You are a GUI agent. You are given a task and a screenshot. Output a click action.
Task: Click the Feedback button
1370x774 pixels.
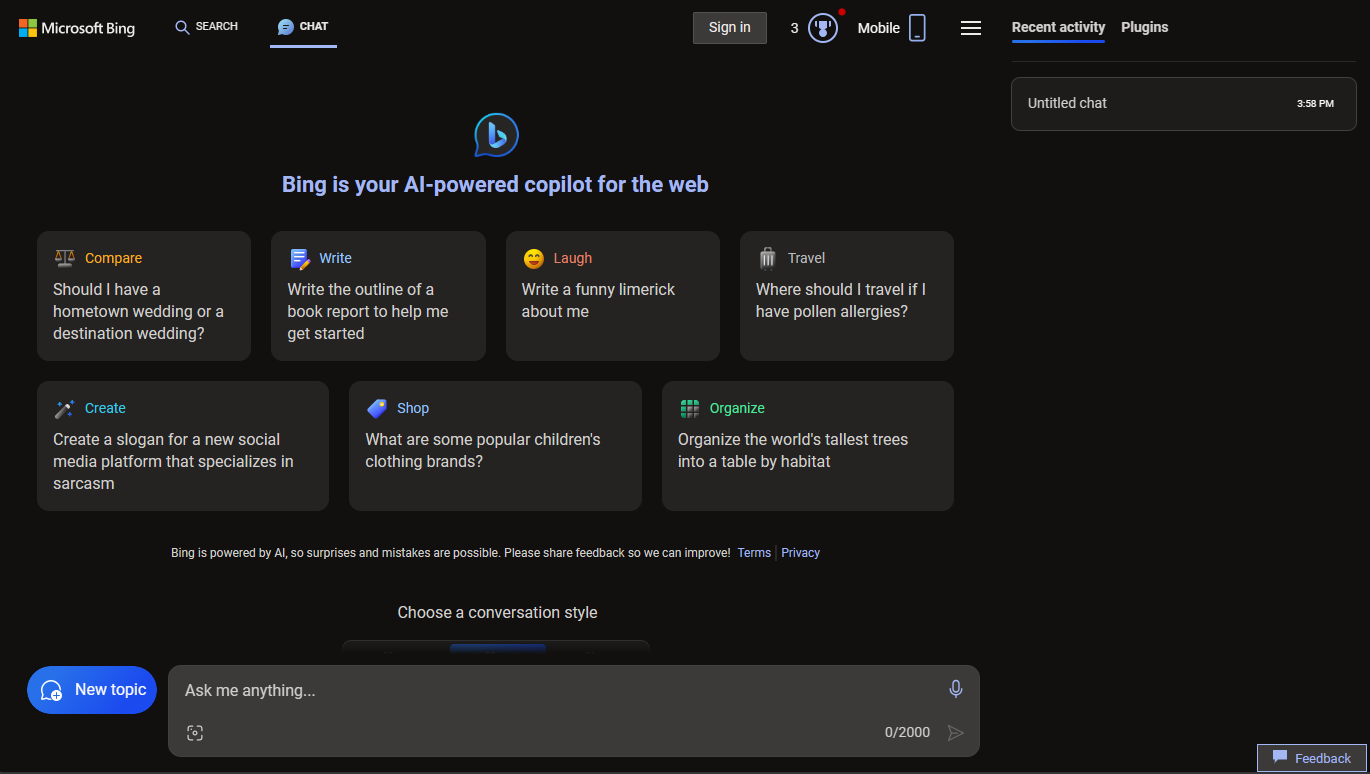click(1312, 758)
